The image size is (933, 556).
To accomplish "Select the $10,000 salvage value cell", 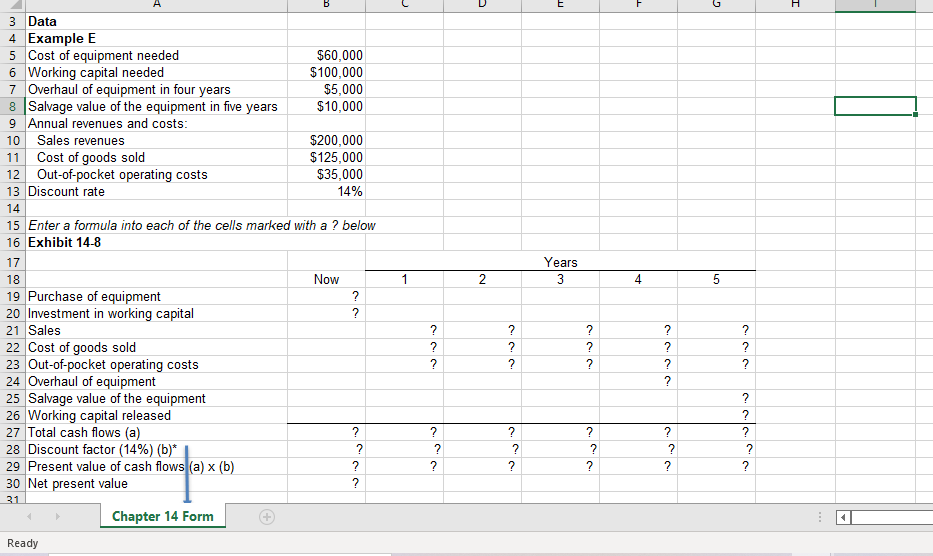I will (326, 107).
